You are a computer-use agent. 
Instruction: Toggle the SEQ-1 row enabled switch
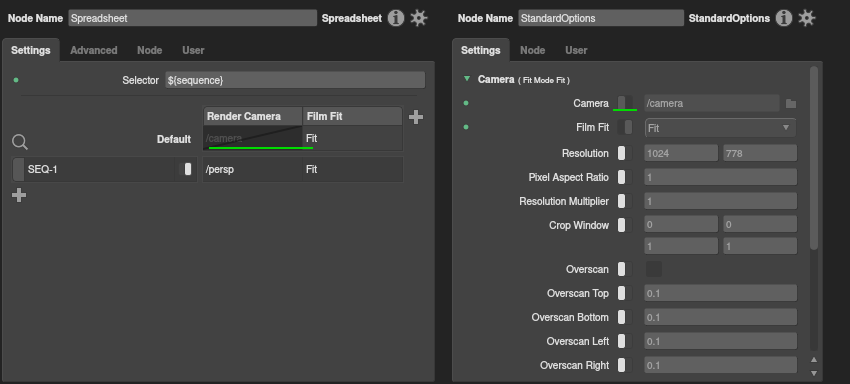185,169
